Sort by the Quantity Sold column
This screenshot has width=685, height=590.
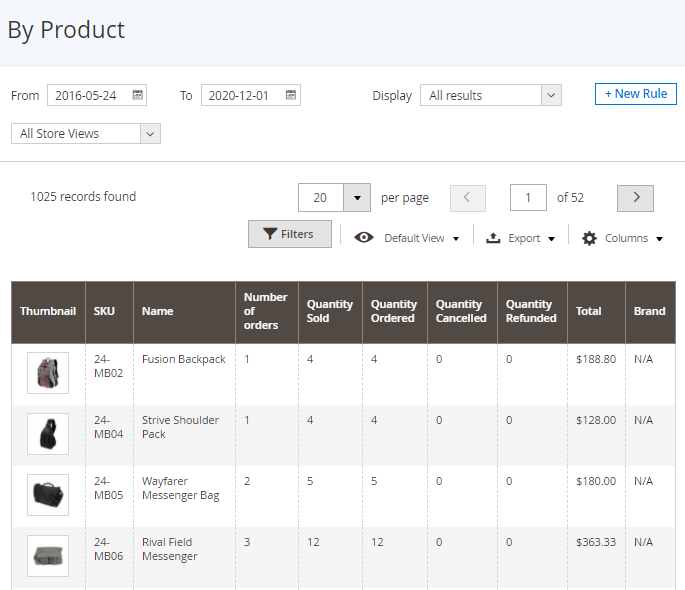(330, 311)
